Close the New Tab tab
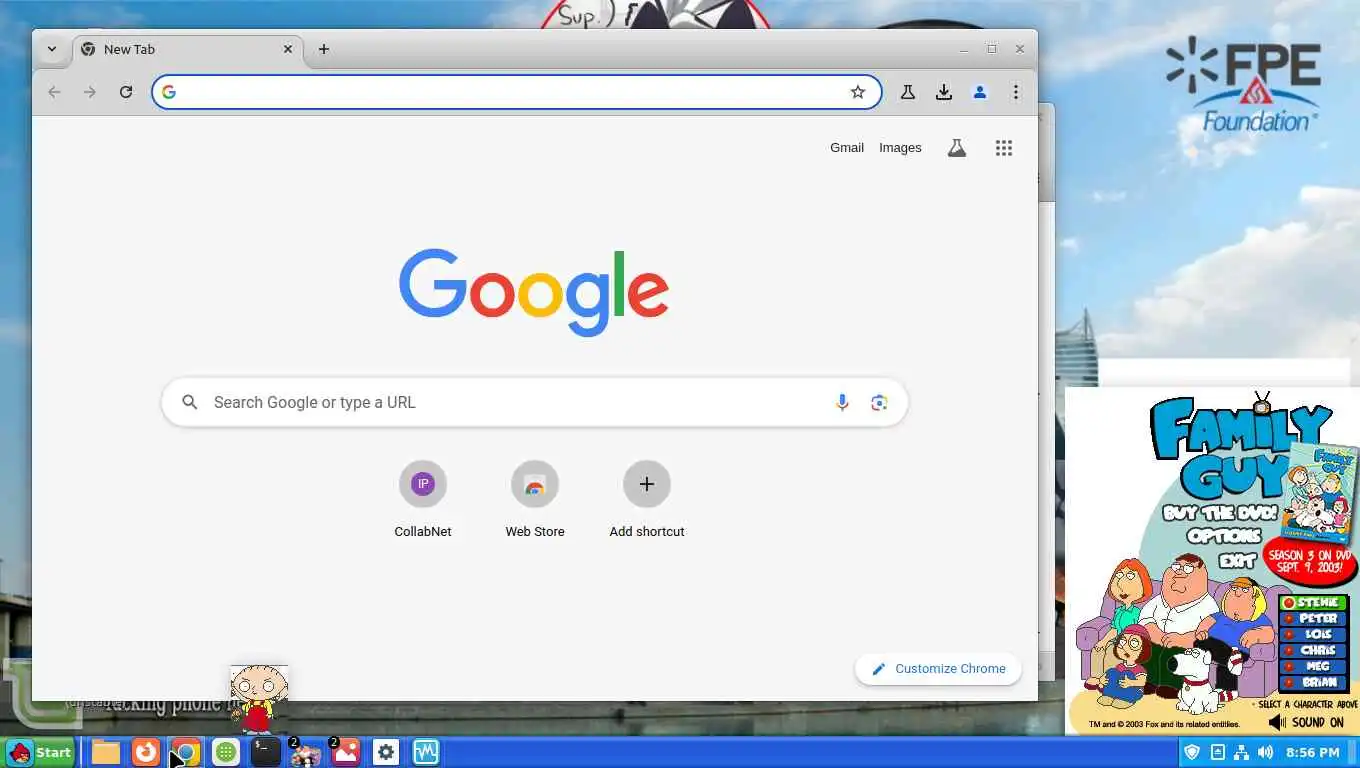This screenshot has height=768, width=1360. [x=288, y=49]
